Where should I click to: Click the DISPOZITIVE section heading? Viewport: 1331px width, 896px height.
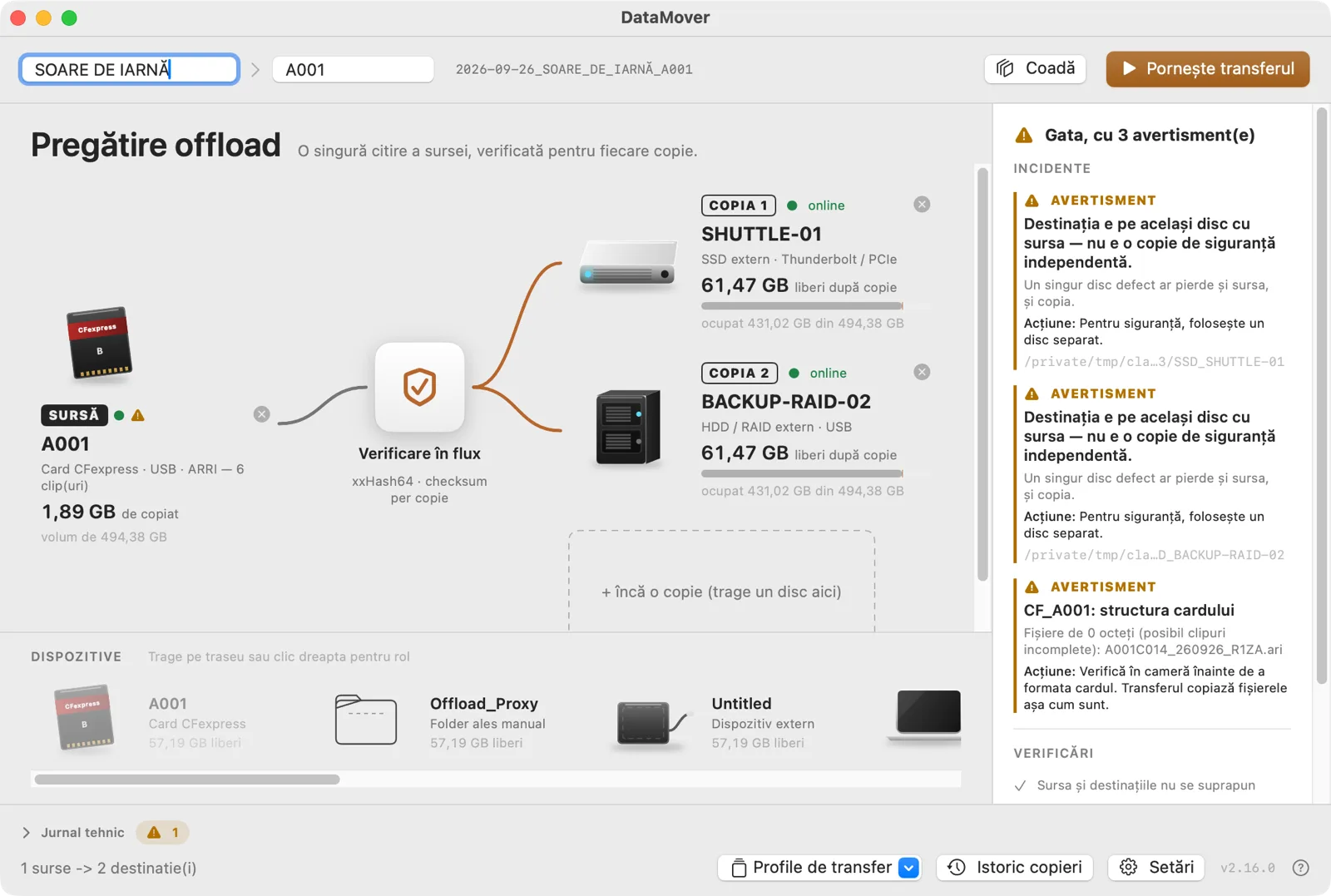(77, 656)
